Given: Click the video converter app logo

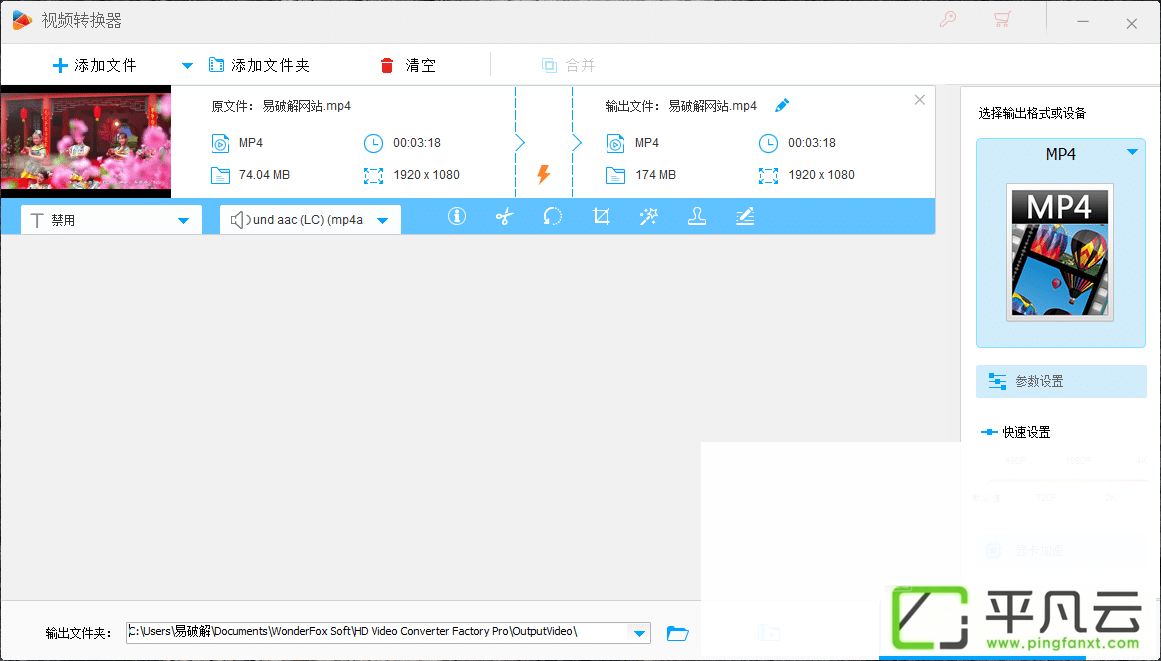Looking at the screenshot, I should coord(22,21).
